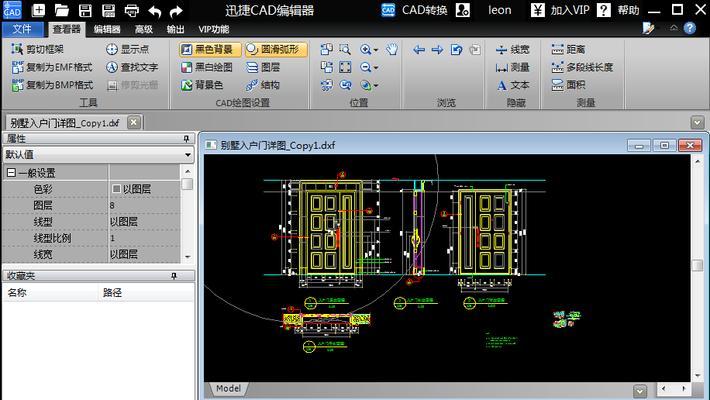This screenshot has height=400, width=710.
Task: Open the 文件 file menu
Action: click(x=22, y=29)
